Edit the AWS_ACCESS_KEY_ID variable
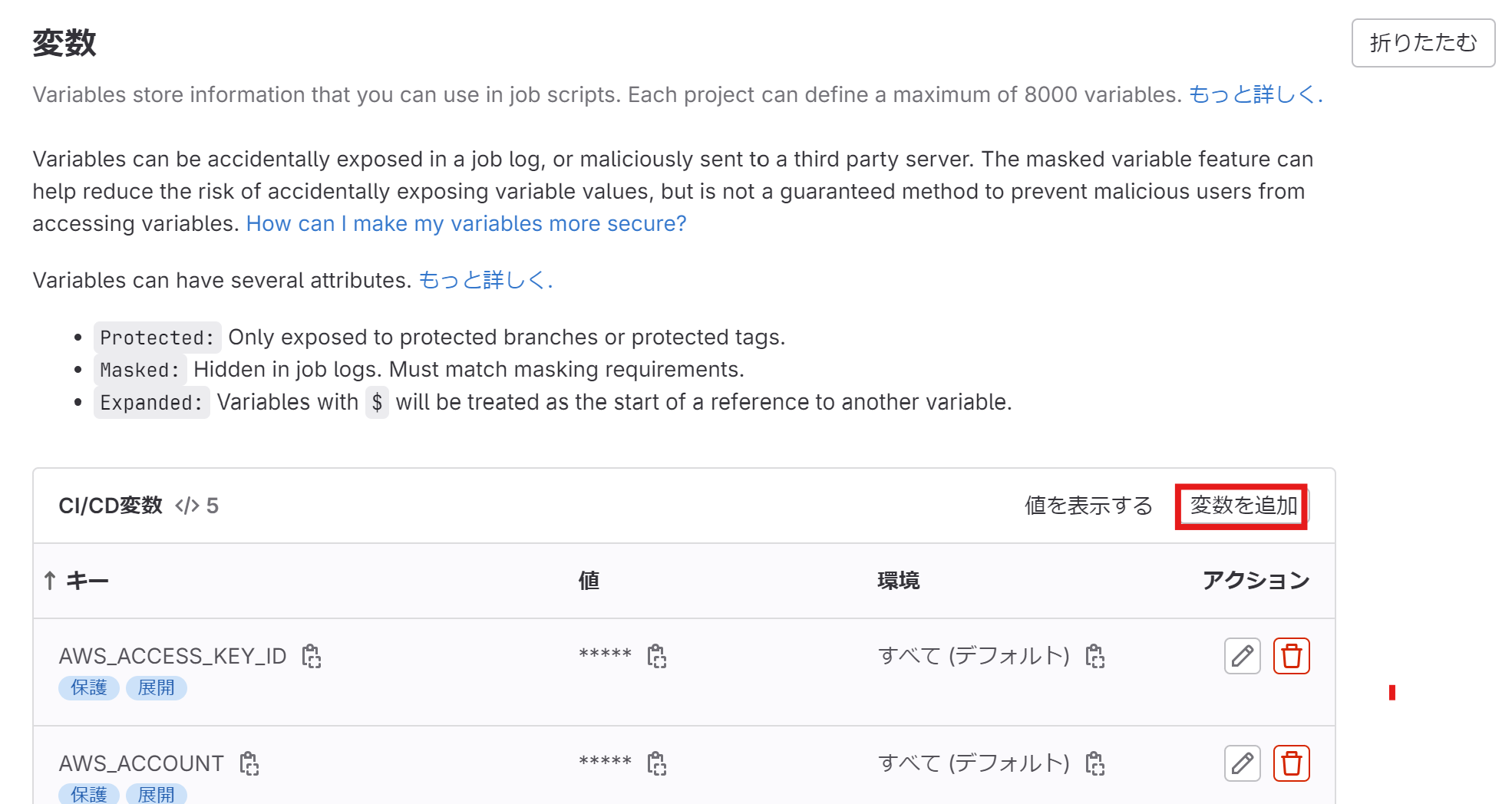This screenshot has width=1512, height=804. (1243, 656)
